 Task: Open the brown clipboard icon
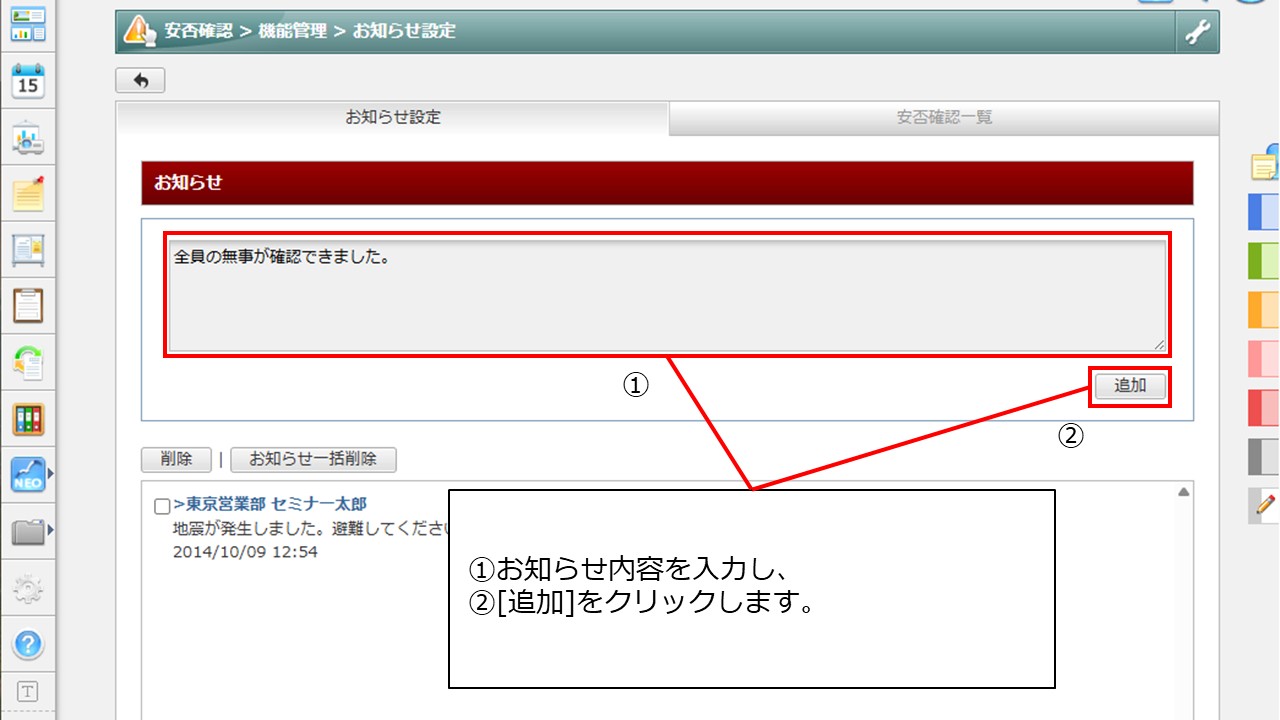[28, 305]
